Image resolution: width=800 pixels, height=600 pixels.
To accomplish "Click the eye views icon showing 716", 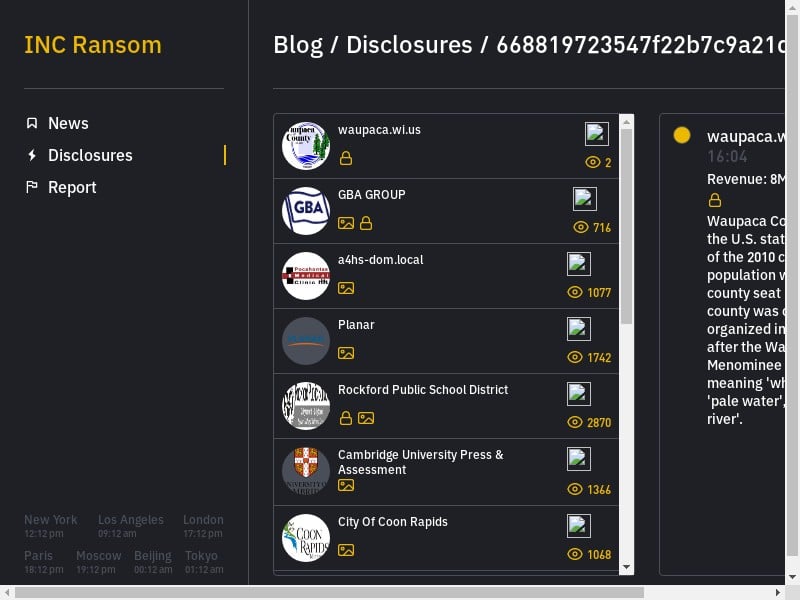I will point(581,227).
